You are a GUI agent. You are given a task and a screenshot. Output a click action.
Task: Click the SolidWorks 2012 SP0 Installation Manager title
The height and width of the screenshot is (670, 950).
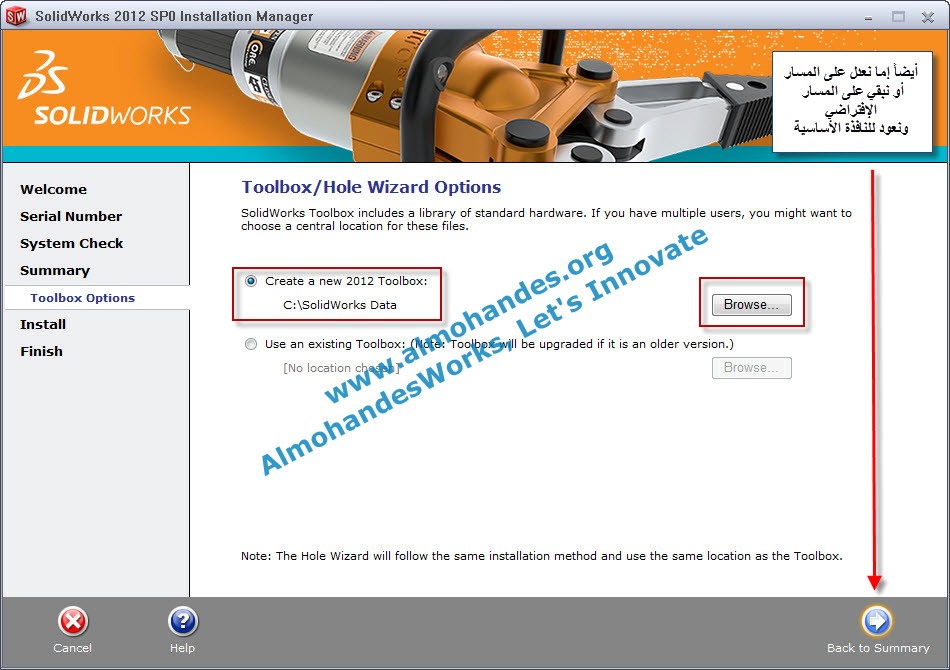174,16
